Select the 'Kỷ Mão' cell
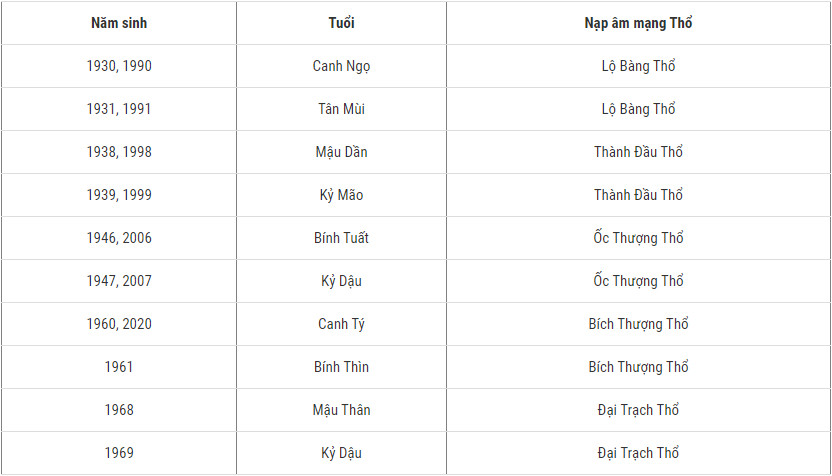This screenshot has width=832, height=476. coord(341,195)
